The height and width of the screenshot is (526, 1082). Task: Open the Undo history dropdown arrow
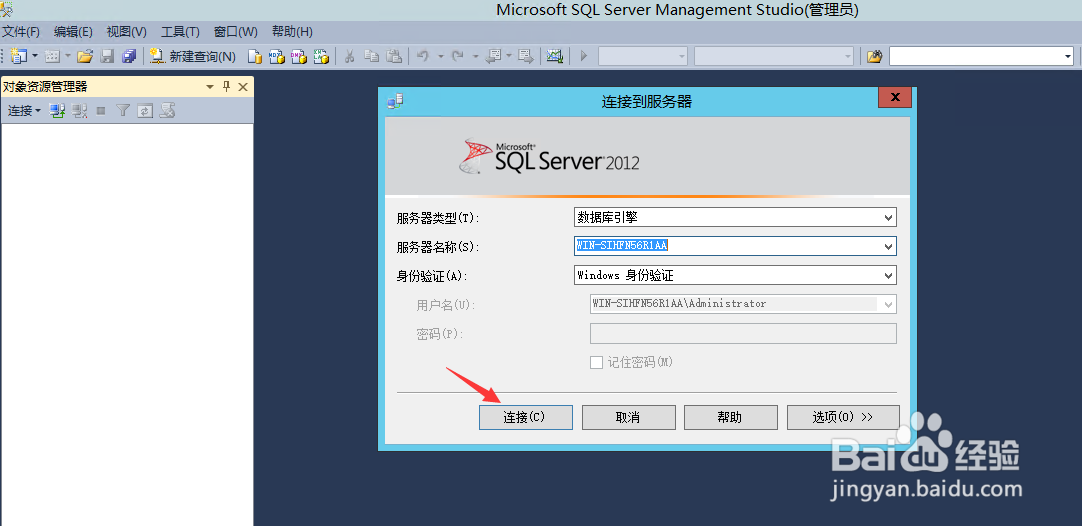coord(440,57)
